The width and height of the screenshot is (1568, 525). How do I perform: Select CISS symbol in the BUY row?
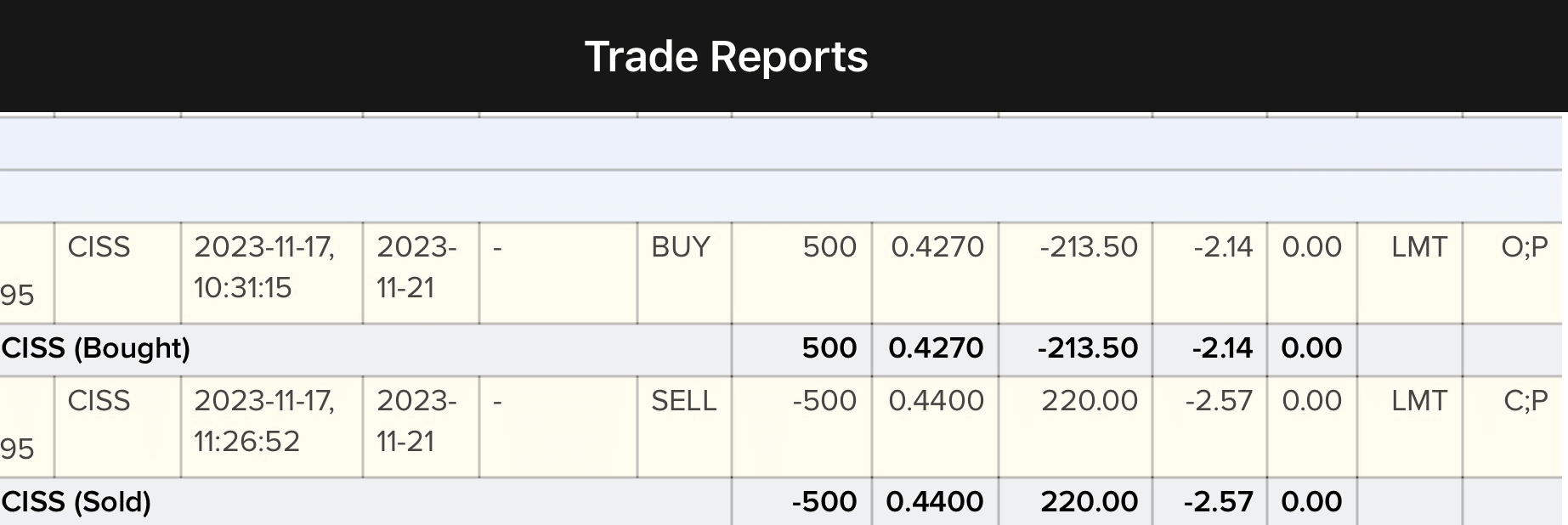click(x=99, y=247)
